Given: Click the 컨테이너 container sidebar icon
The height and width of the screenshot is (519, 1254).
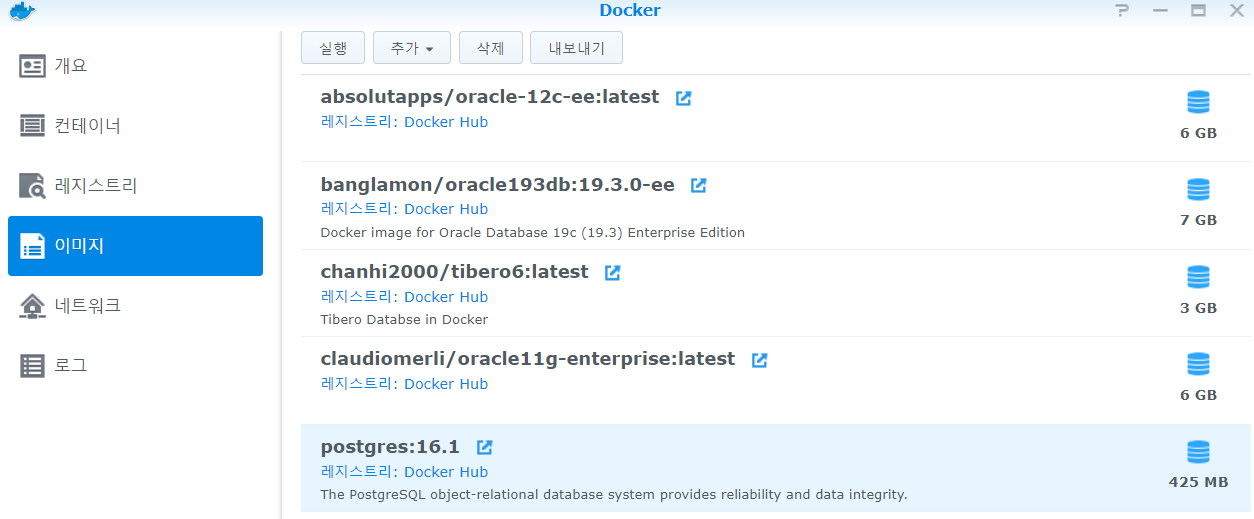Looking at the screenshot, I should click(x=33, y=126).
